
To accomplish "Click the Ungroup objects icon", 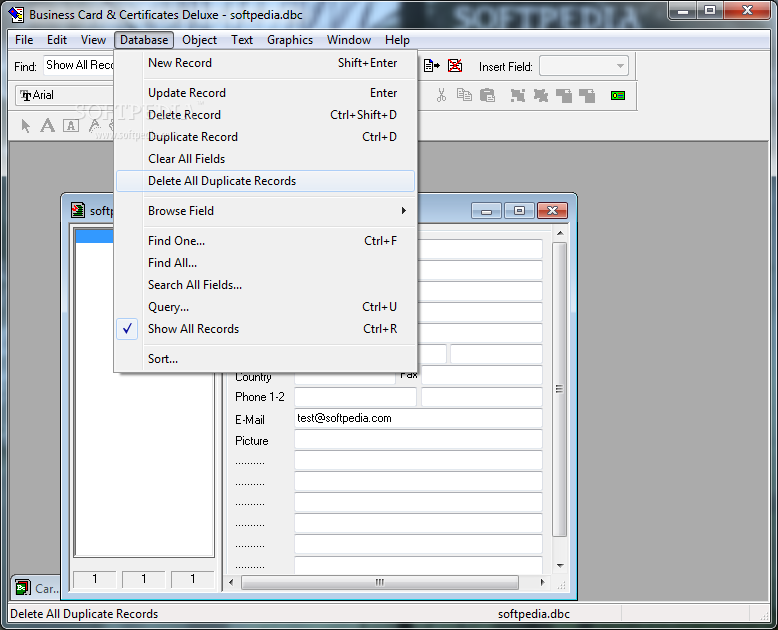I will pyautogui.click(x=541, y=95).
